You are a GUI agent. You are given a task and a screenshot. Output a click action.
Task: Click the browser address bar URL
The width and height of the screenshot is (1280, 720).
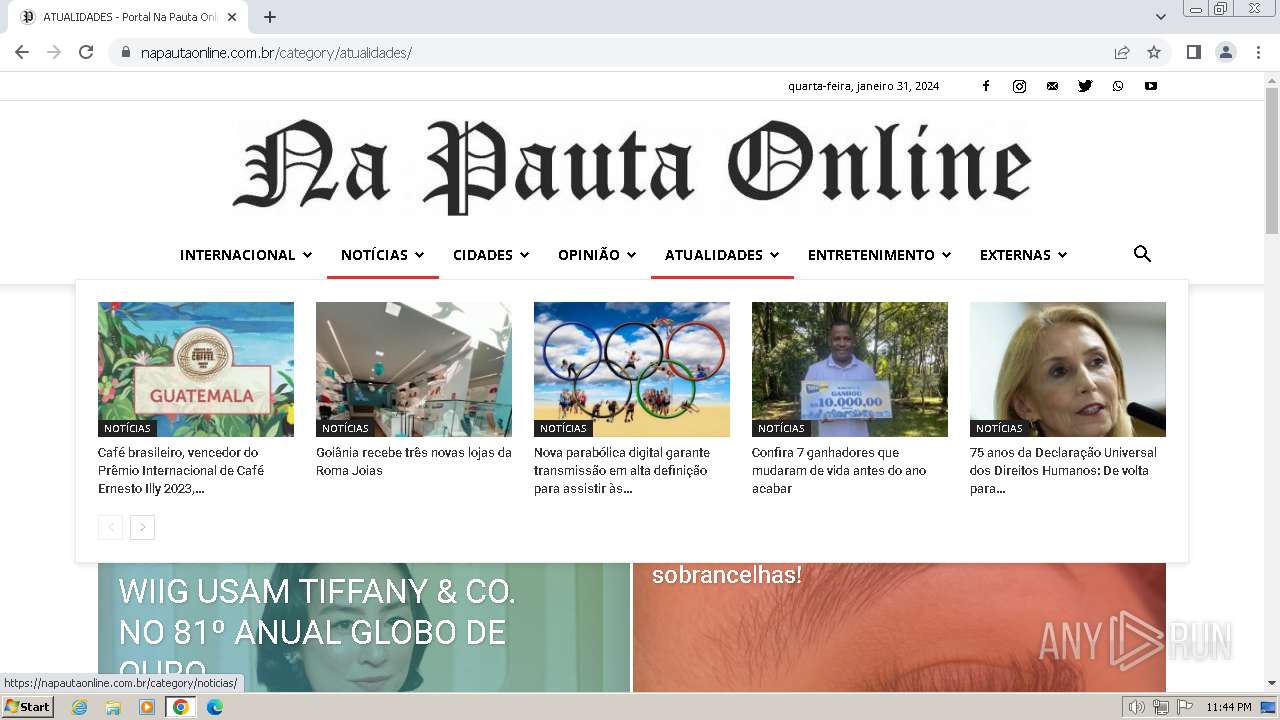pos(276,52)
